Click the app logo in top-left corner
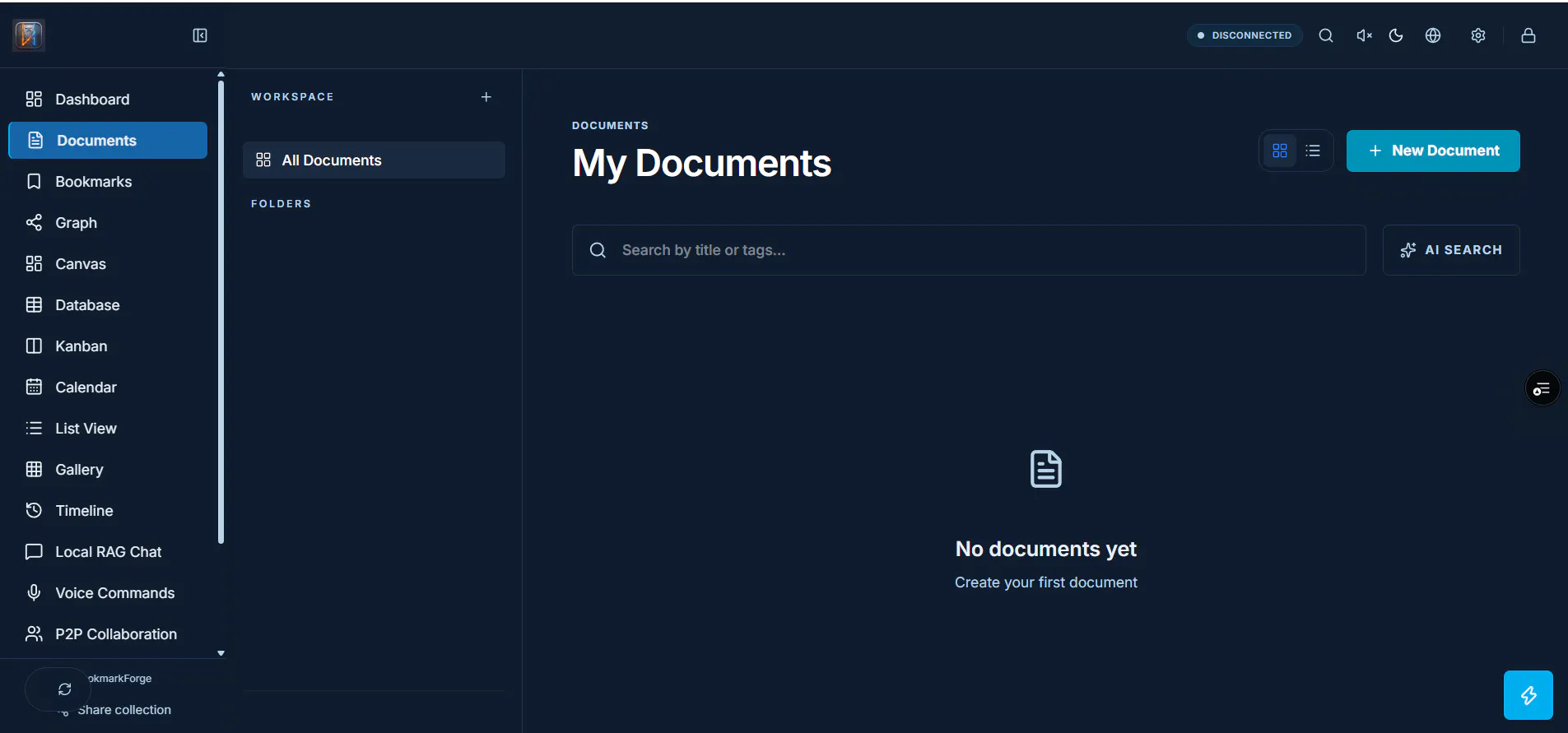Image resolution: width=1568 pixels, height=733 pixels. (29, 35)
